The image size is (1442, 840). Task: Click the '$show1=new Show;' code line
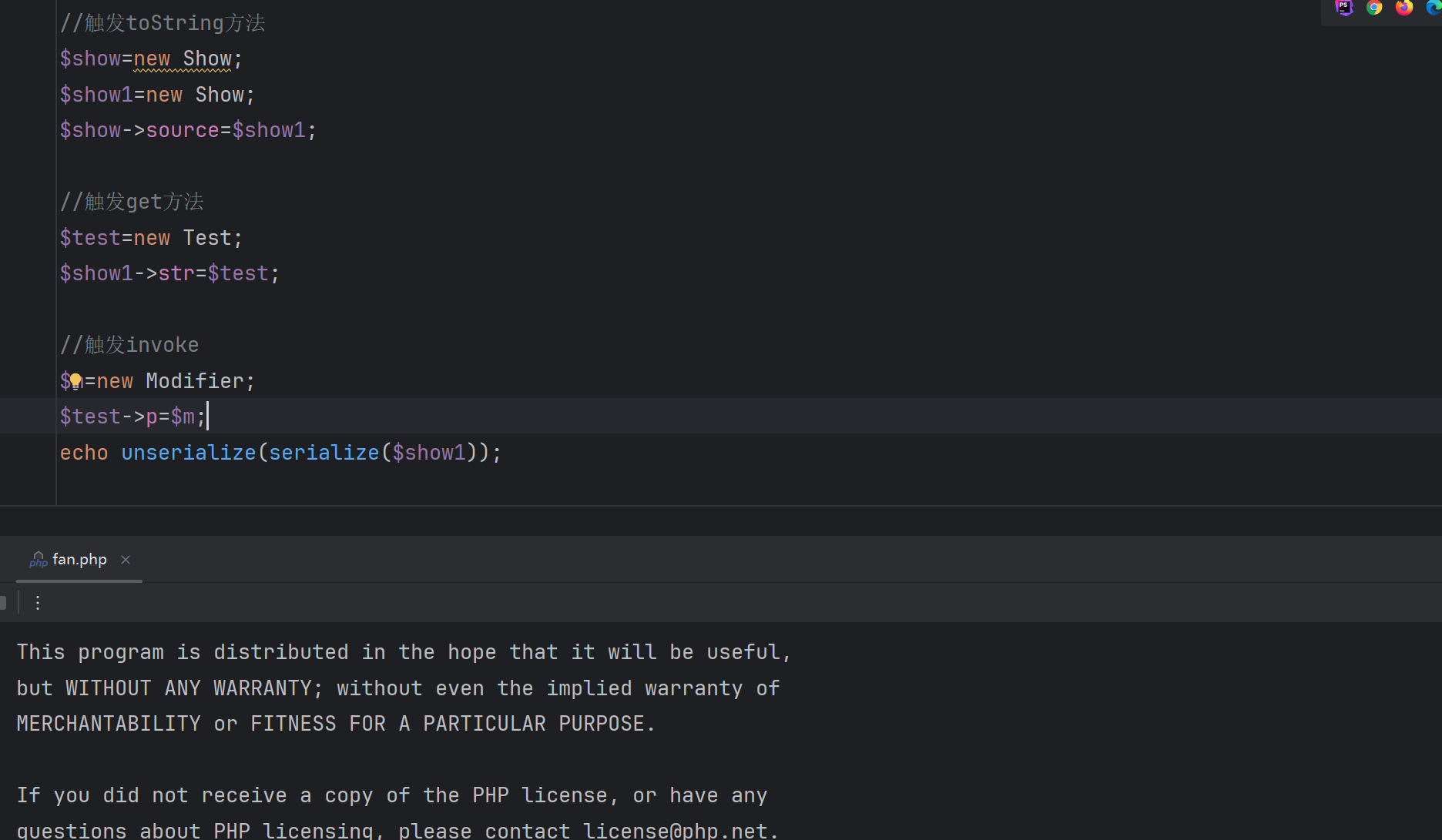click(157, 95)
